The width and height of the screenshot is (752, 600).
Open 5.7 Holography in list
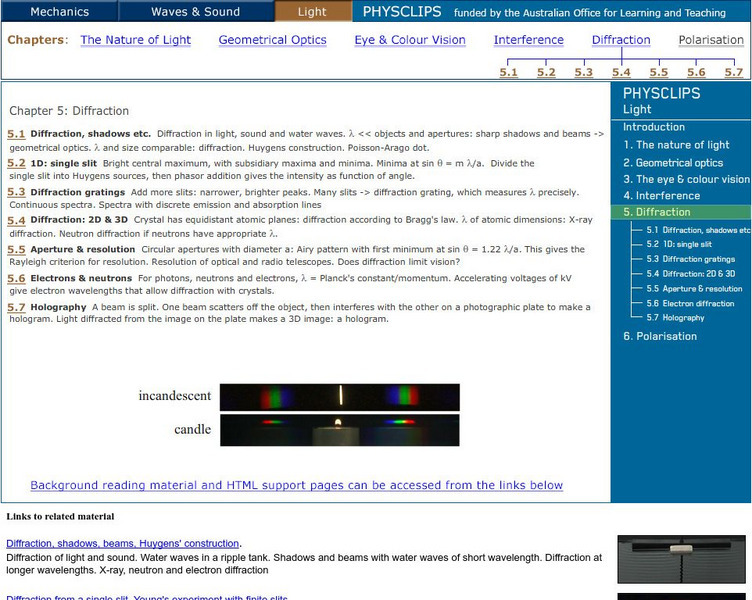coord(16,307)
